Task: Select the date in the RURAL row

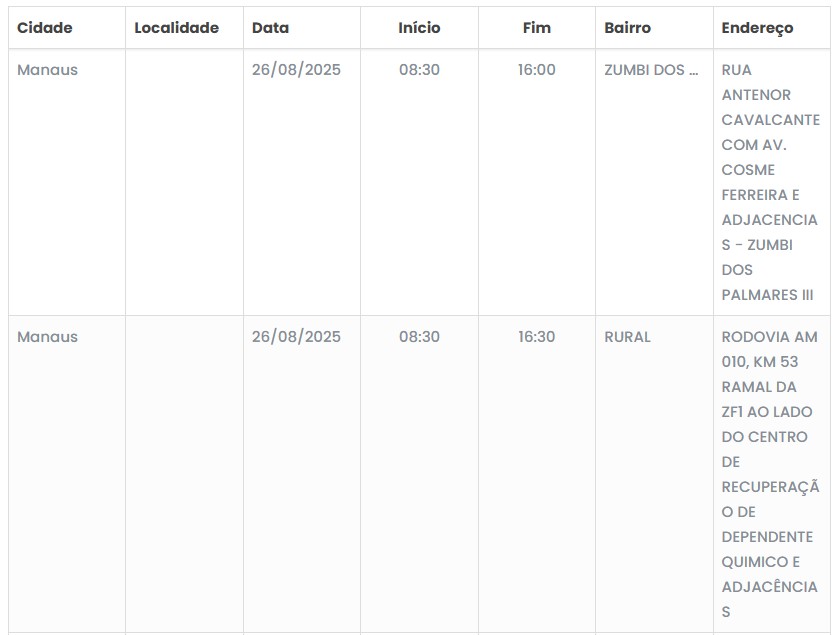Action: point(296,337)
